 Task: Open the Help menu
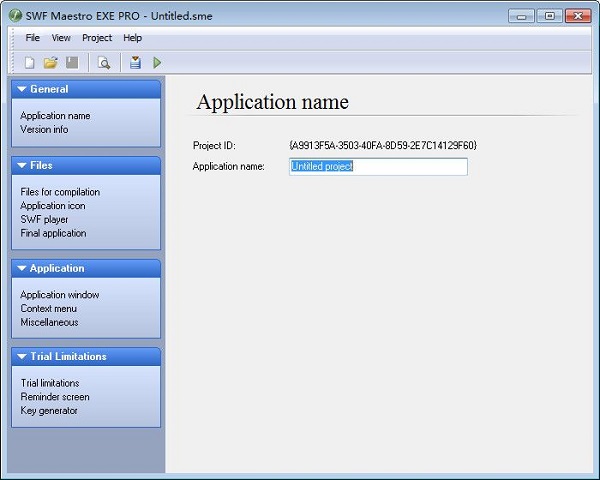[x=133, y=38]
